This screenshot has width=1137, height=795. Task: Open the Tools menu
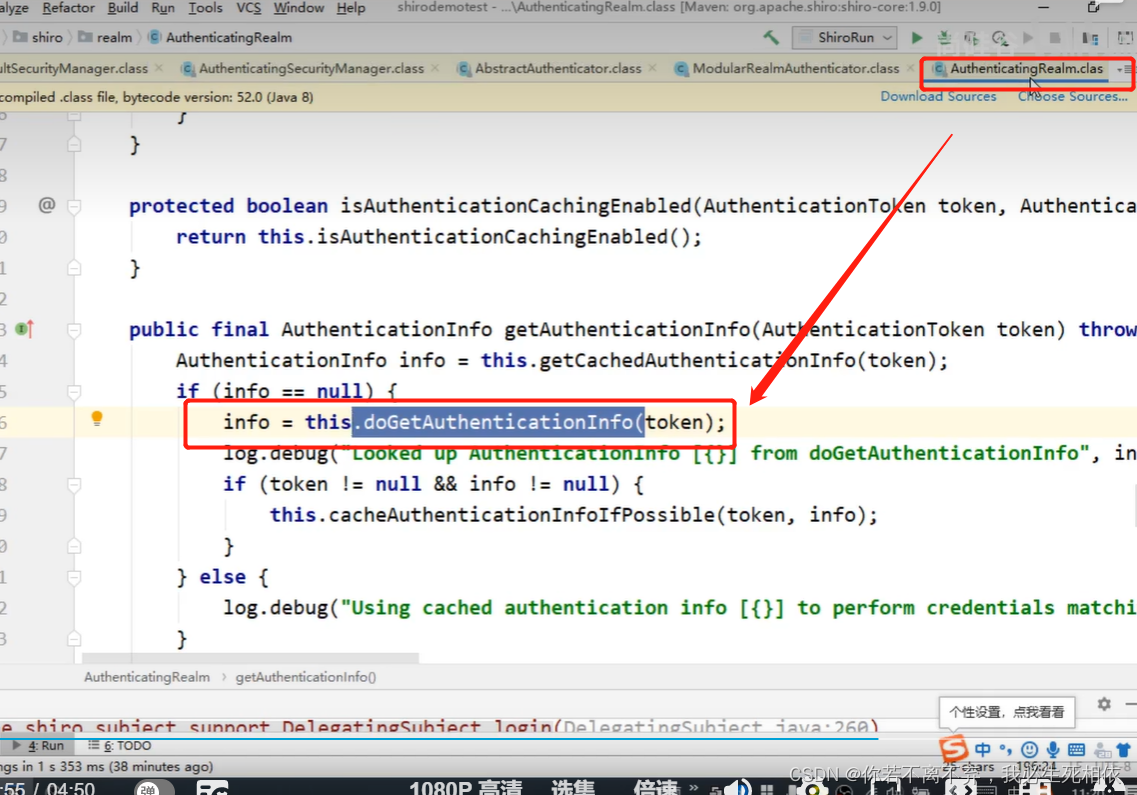205,8
